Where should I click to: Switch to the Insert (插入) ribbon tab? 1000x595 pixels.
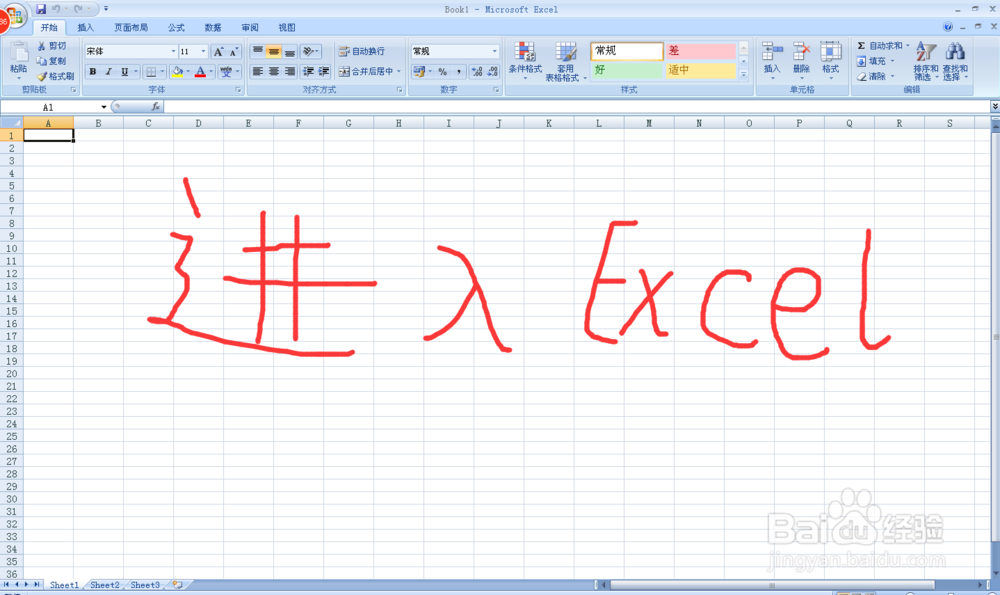click(x=85, y=27)
